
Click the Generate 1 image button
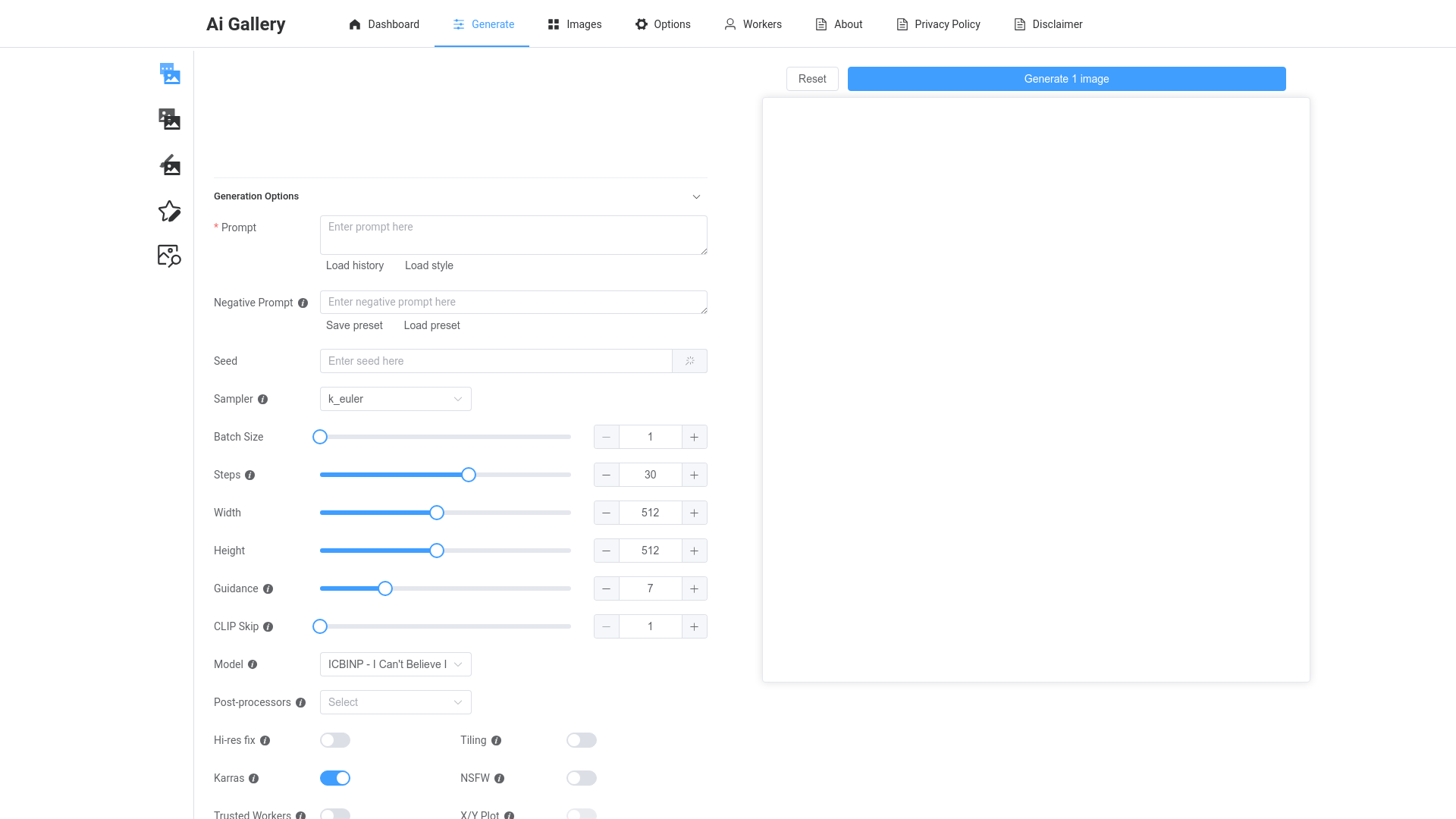pos(1066,79)
